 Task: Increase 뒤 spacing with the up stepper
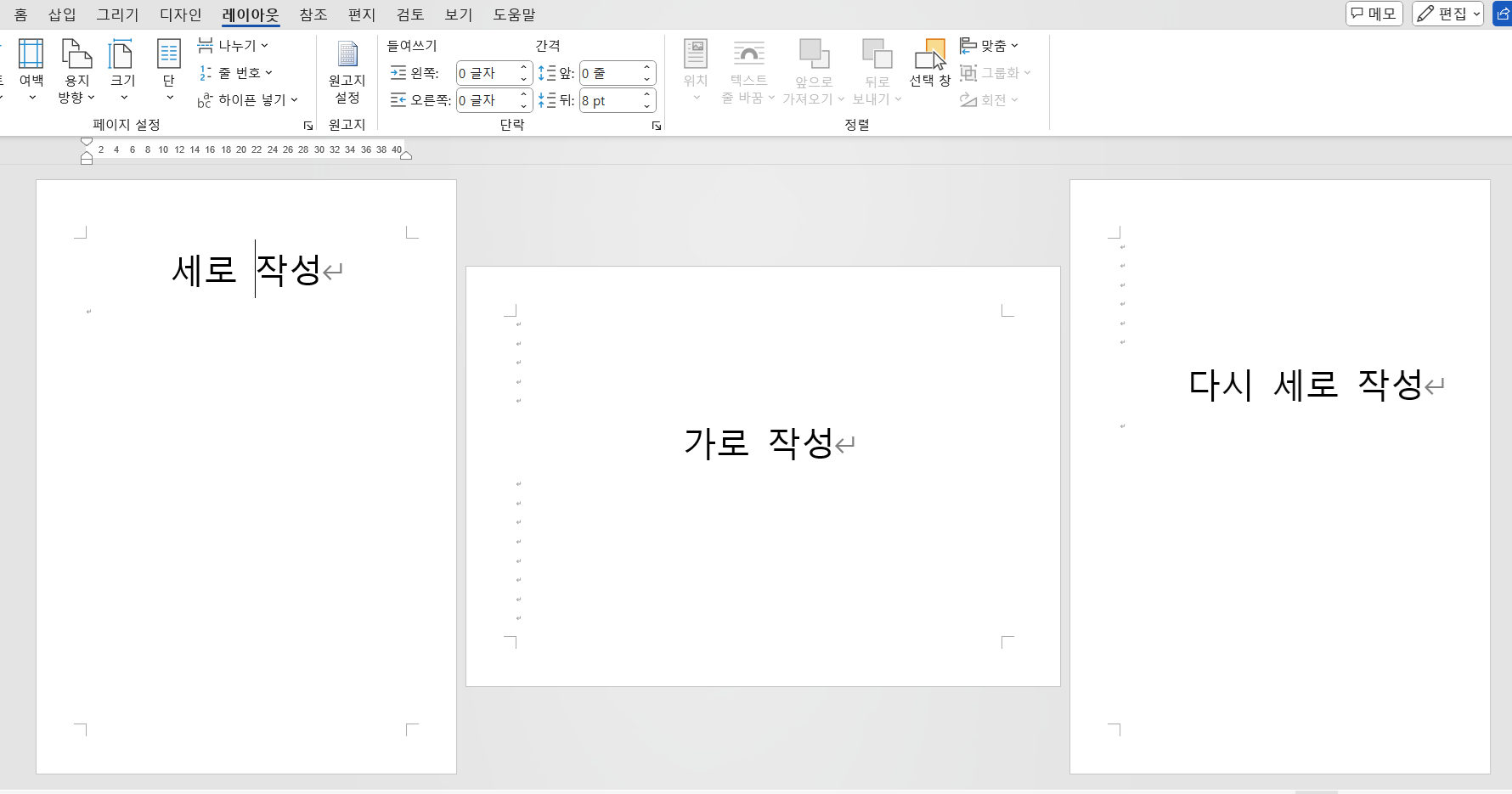(x=647, y=95)
